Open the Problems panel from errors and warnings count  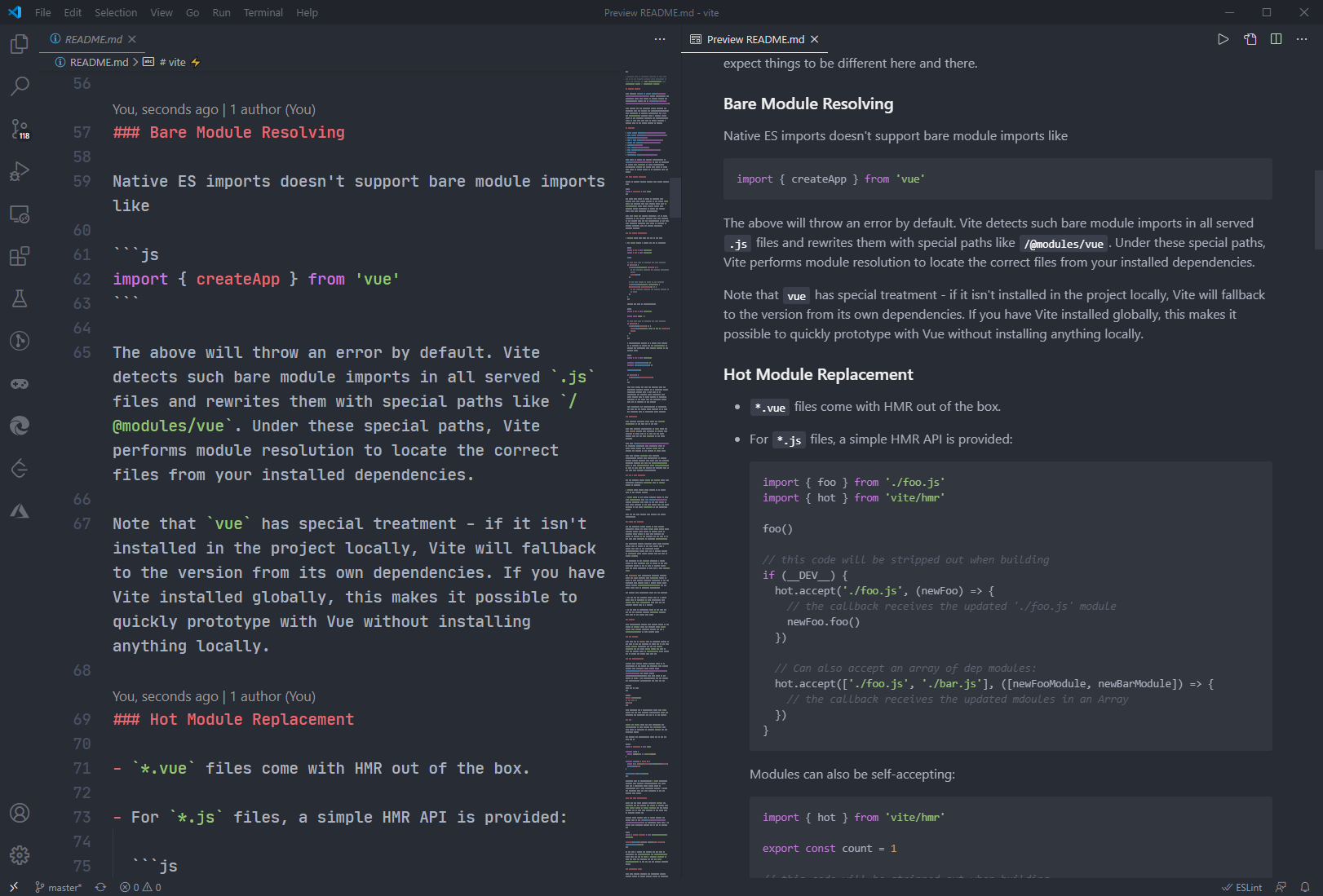[140, 887]
